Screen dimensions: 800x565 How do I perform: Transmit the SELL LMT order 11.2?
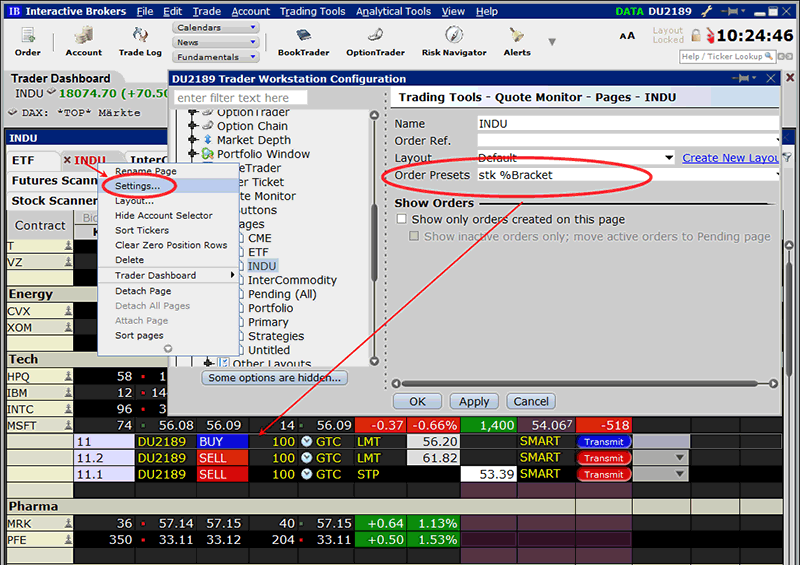604,458
